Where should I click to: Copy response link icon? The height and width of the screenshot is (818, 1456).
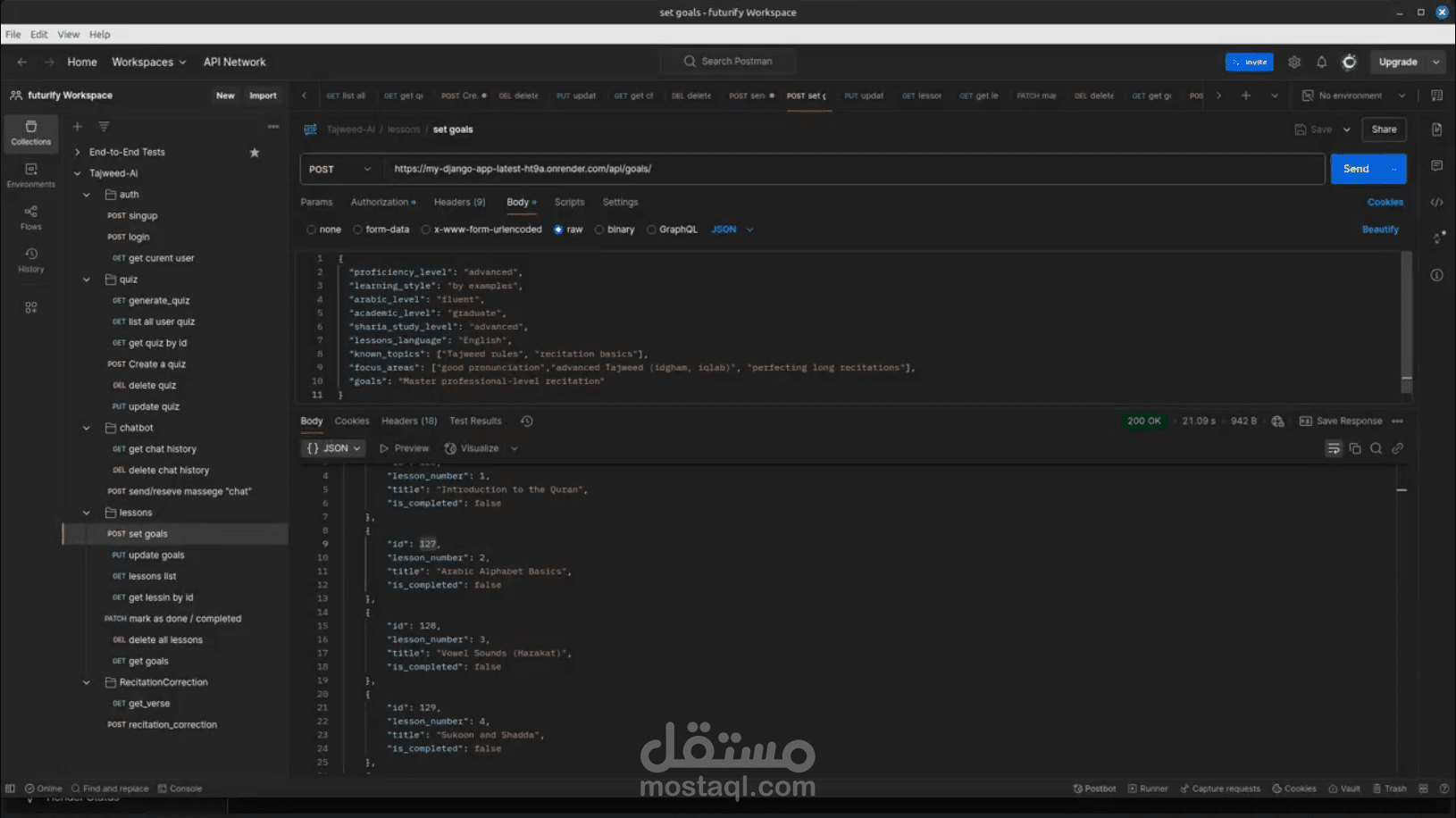[1398, 448]
